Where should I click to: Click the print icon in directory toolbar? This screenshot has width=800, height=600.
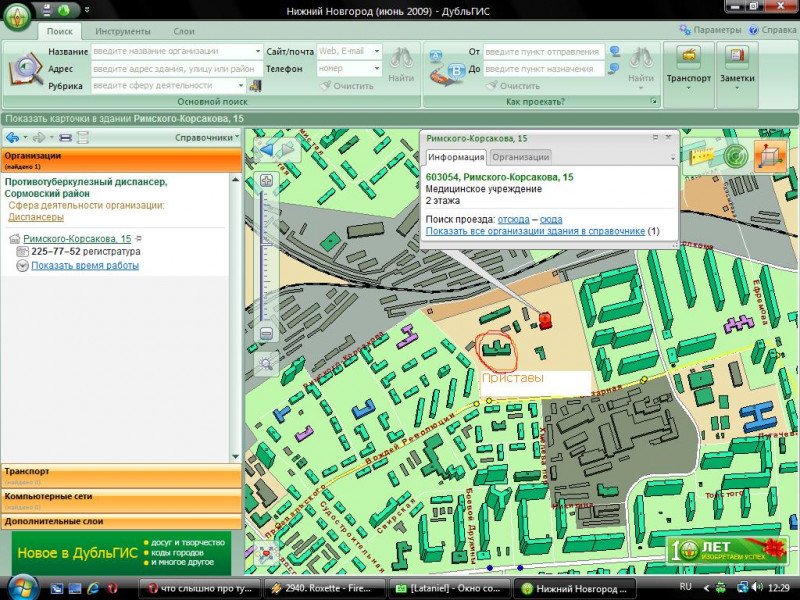[x=65, y=137]
